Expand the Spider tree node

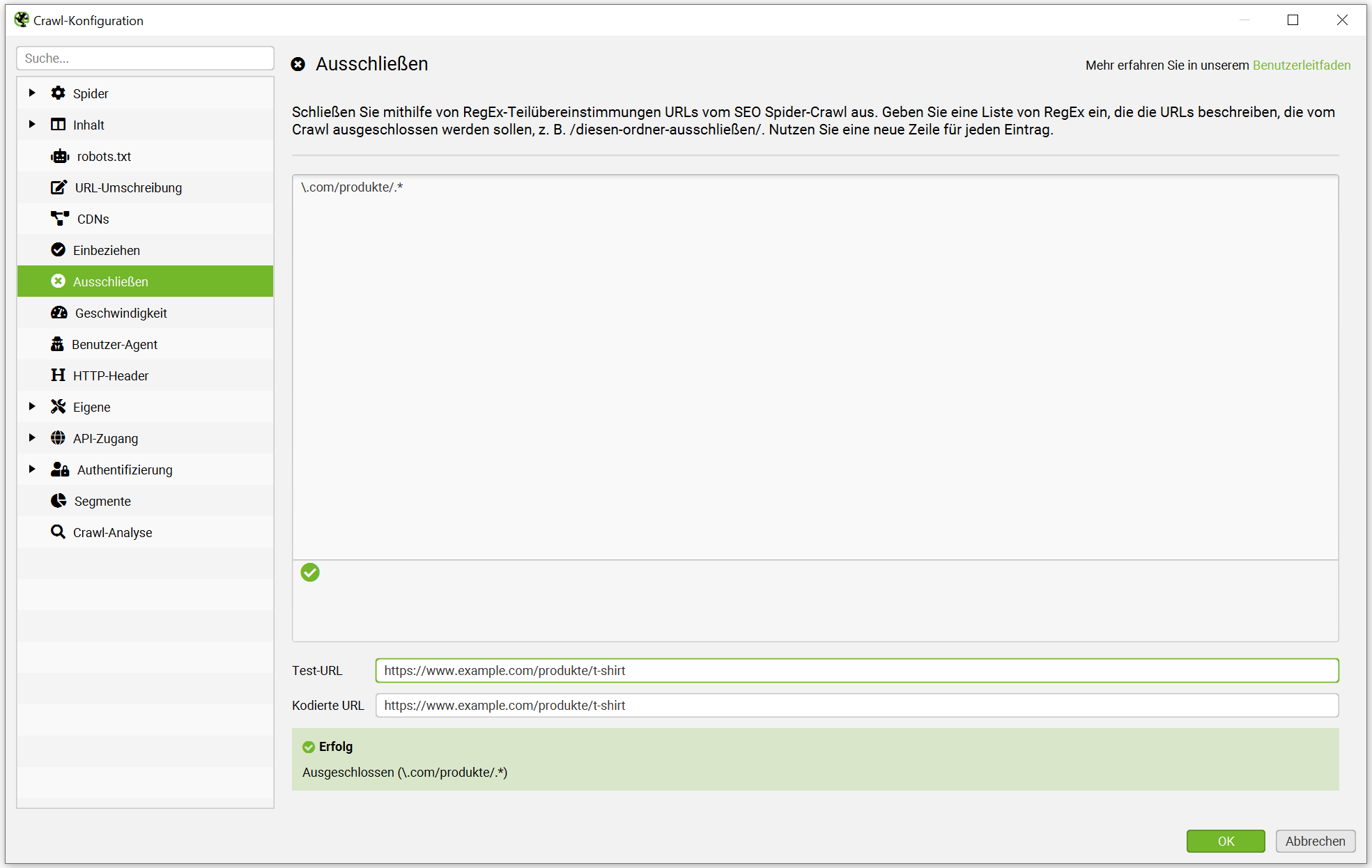[x=32, y=93]
